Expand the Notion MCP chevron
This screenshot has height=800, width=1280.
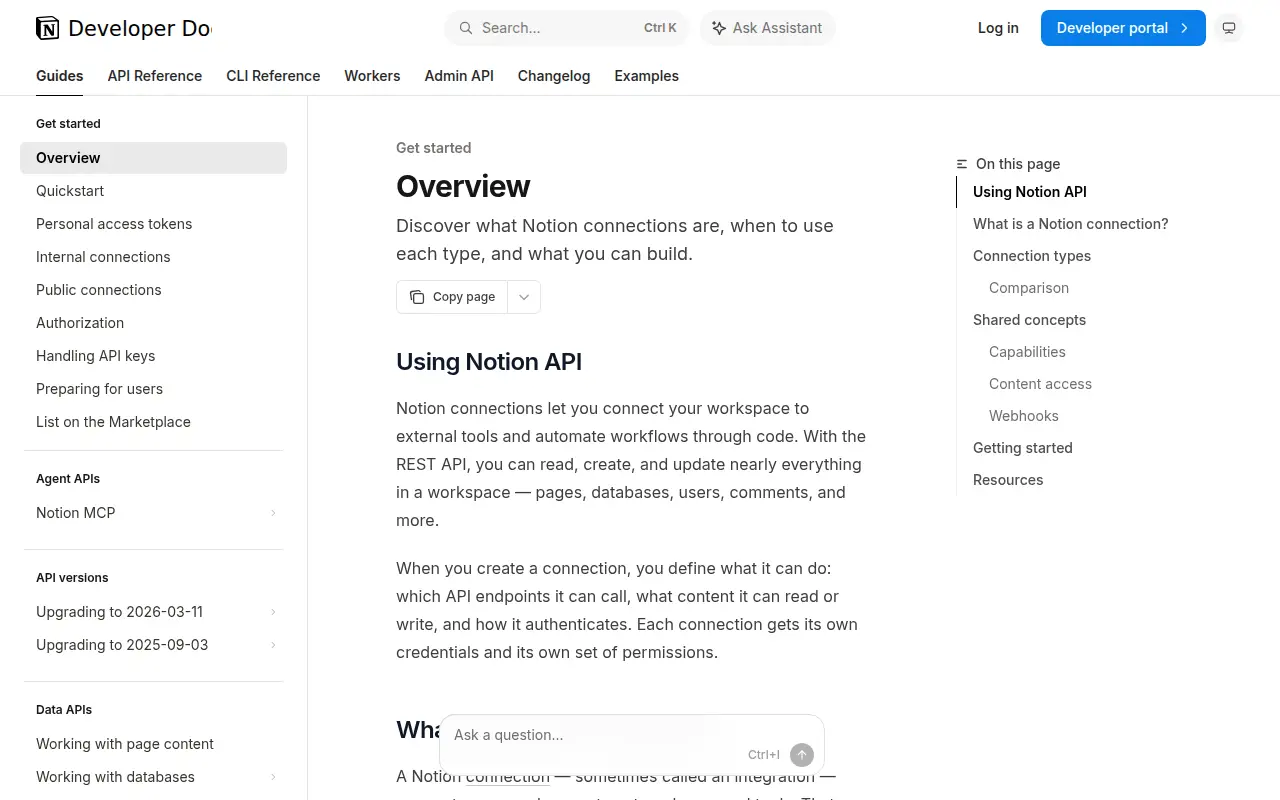pos(273,513)
